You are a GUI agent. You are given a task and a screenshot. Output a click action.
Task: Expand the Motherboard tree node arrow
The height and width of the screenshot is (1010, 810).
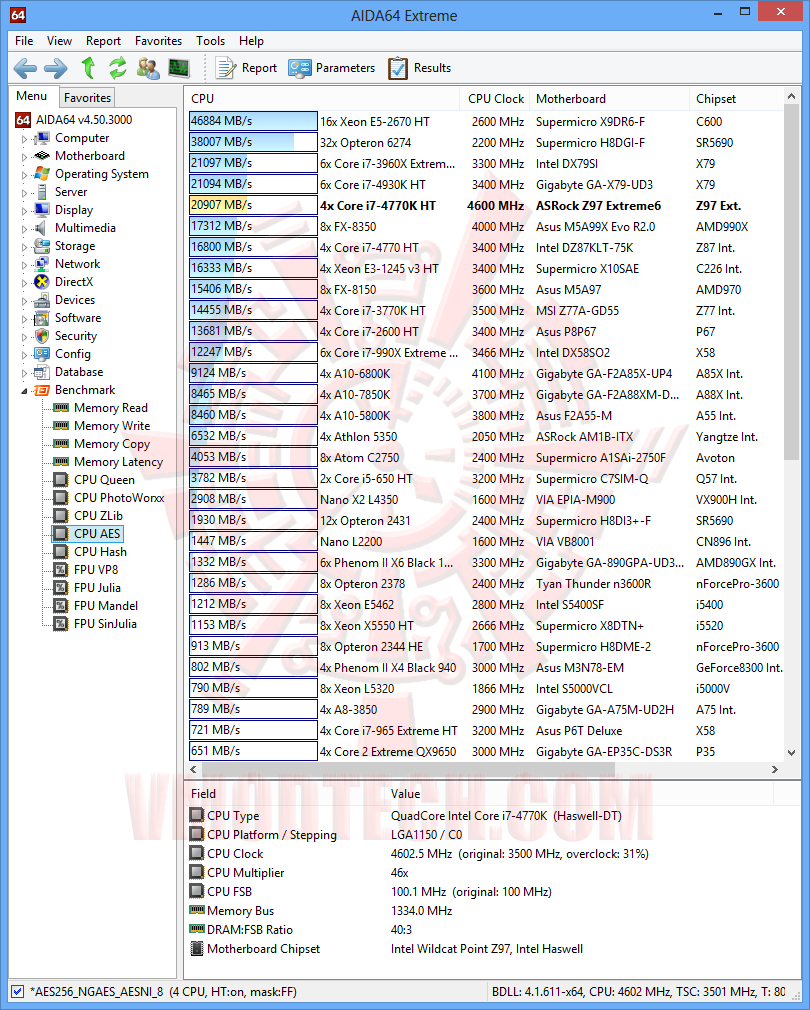pyautogui.click(x=25, y=157)
